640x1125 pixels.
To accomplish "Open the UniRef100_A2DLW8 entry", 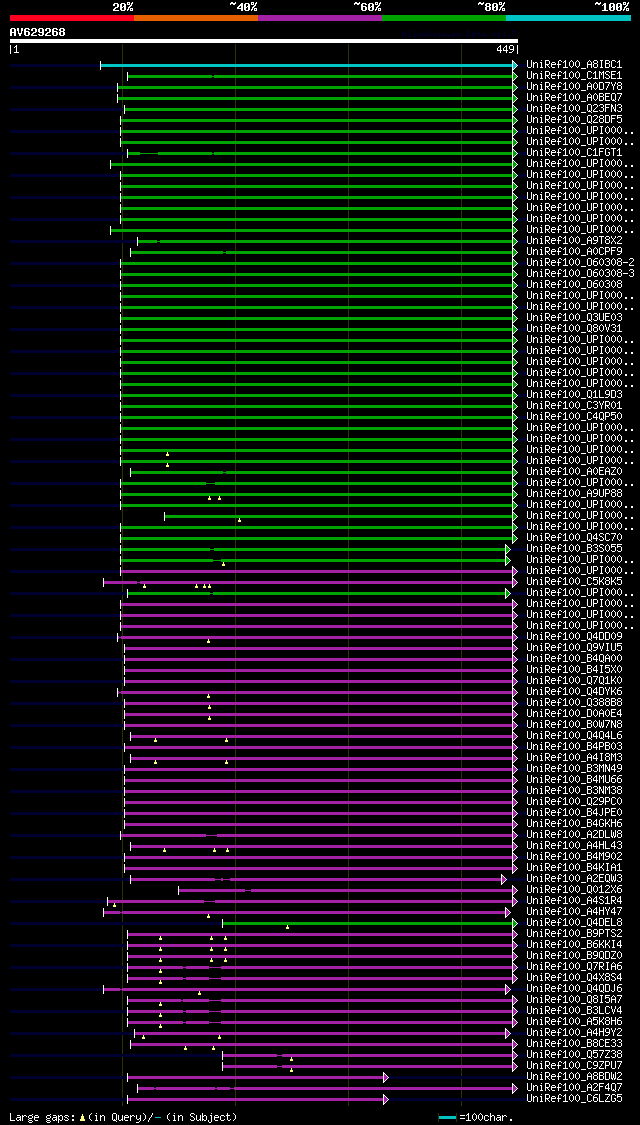I will pyautogui.click(x=574, y=834).
